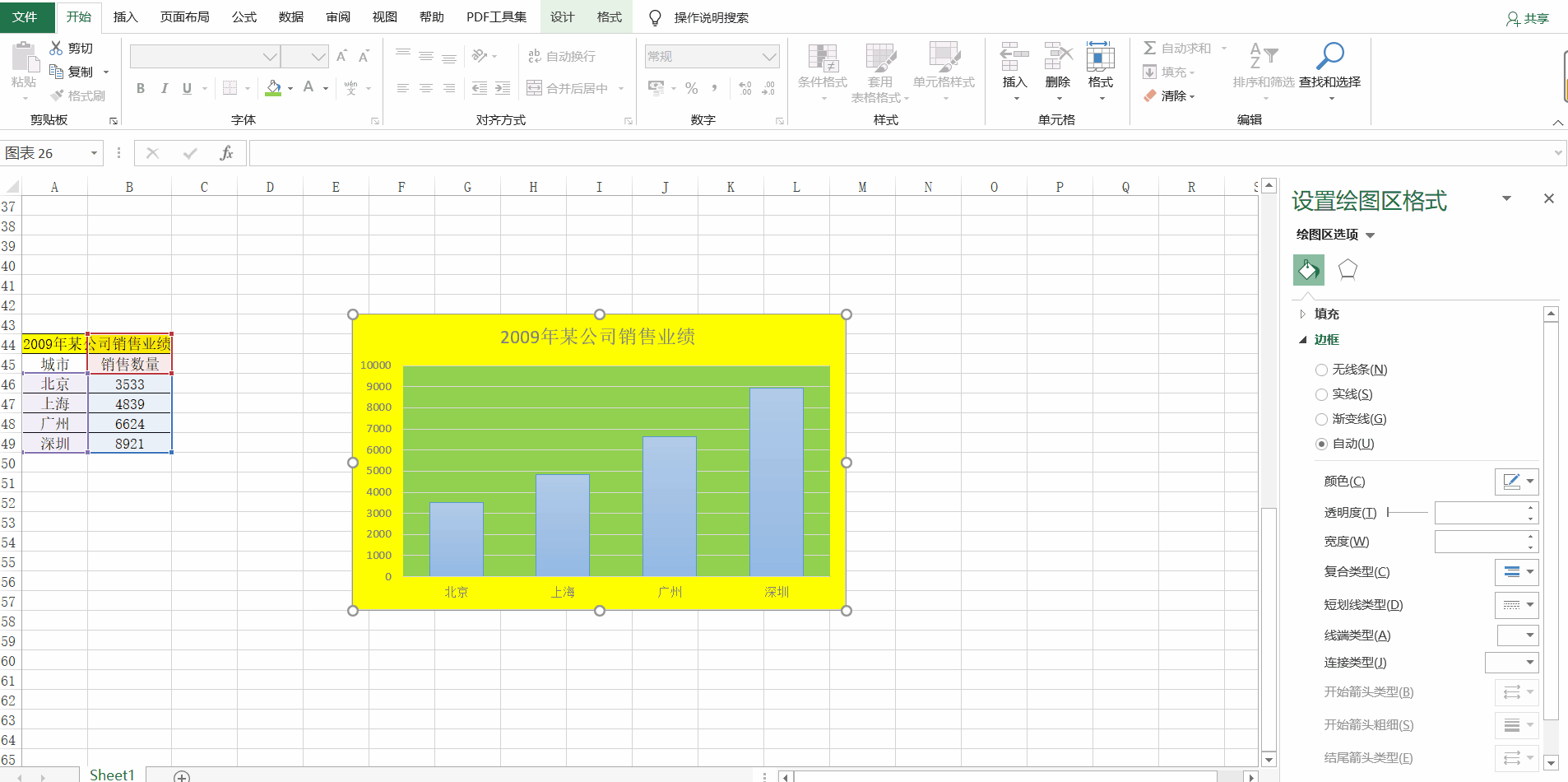
Task: Select the 无线条 (No line) radio button
Action: 1321,370
